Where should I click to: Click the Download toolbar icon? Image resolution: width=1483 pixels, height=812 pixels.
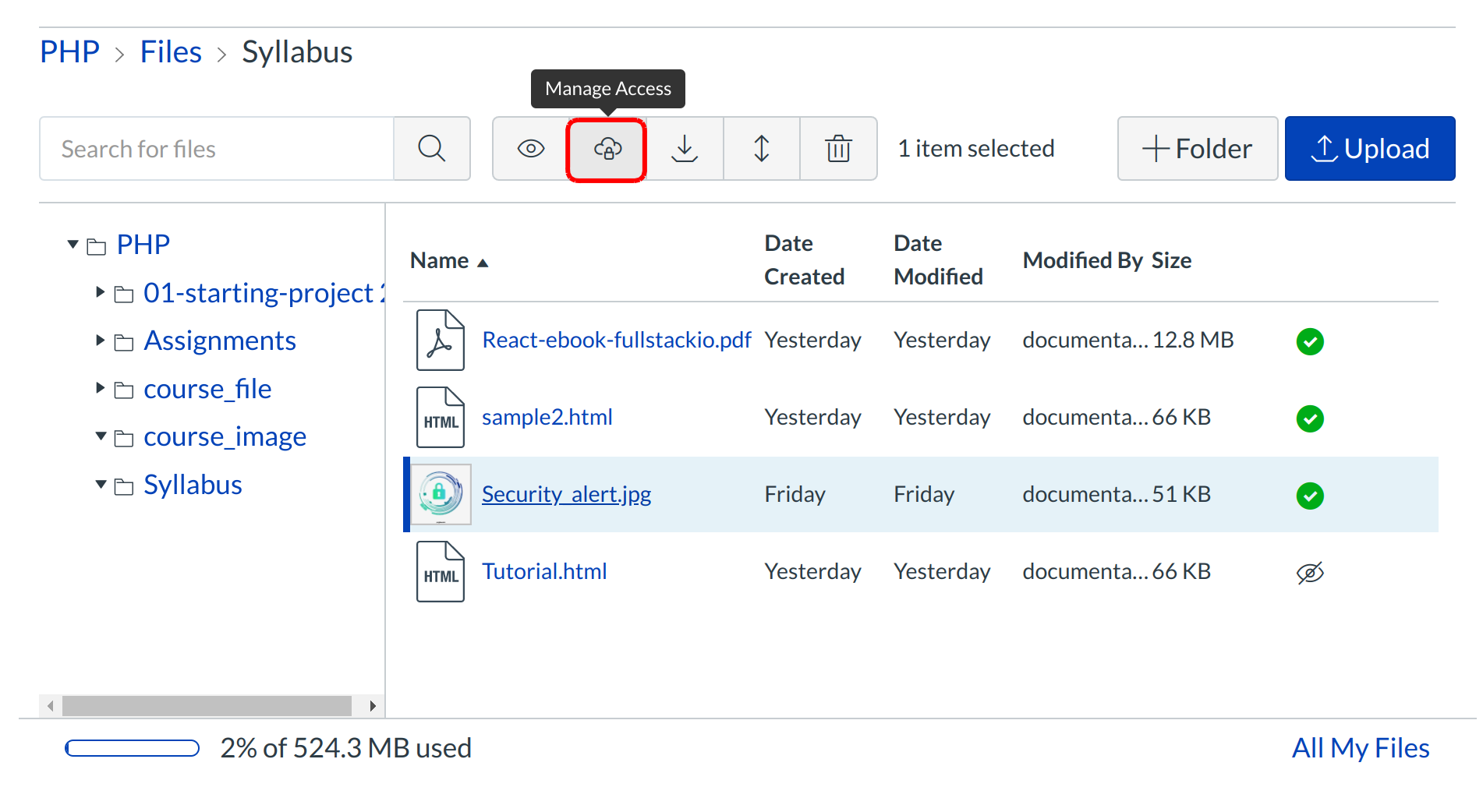tap(684, 149)
